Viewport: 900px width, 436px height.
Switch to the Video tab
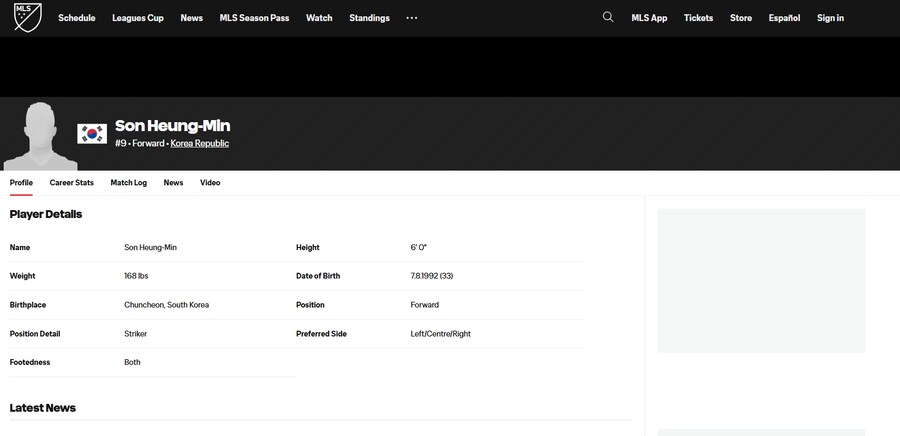210,182
